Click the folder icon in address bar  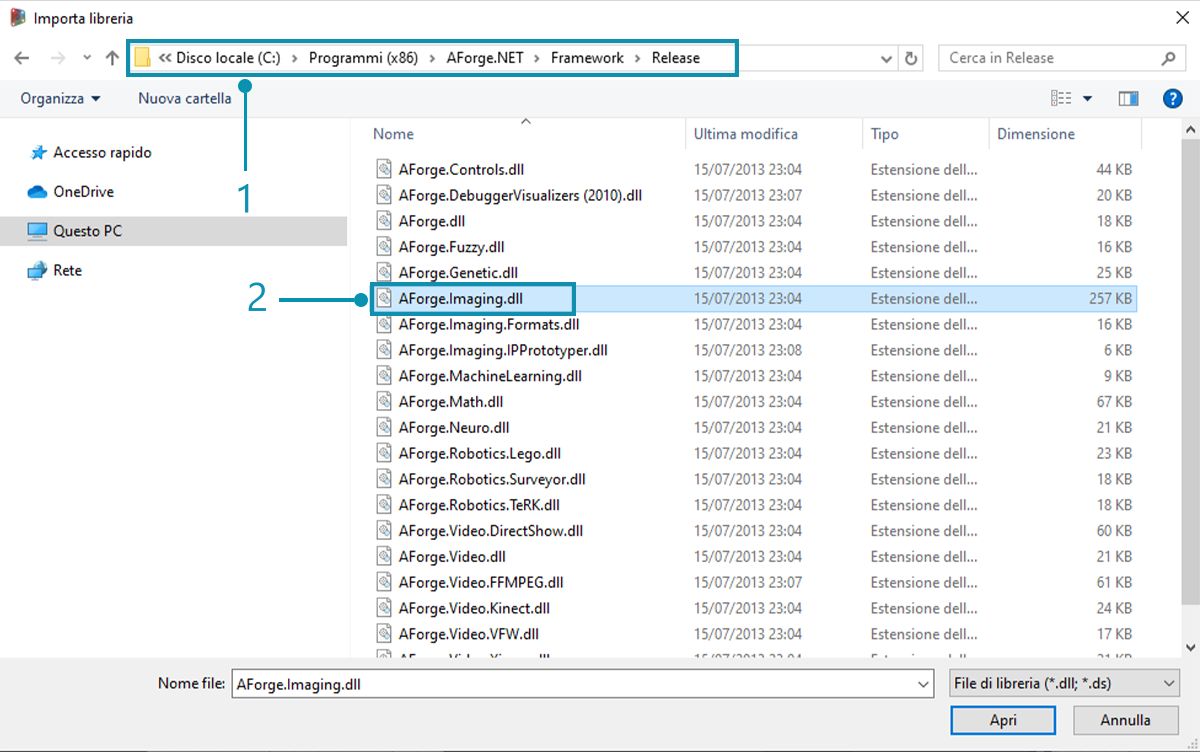point(143,58)
